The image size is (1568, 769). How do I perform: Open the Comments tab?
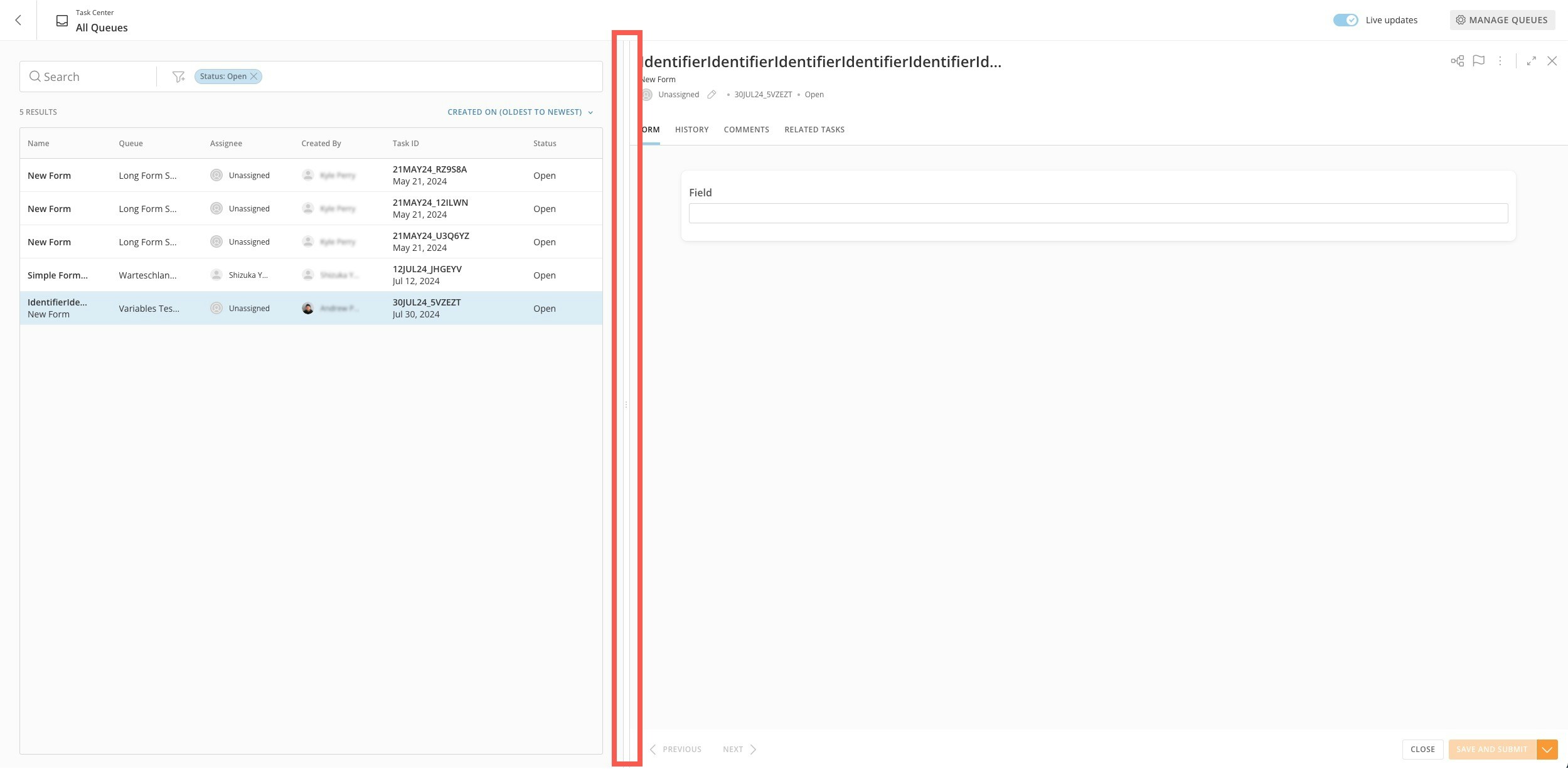click(746, 130)
